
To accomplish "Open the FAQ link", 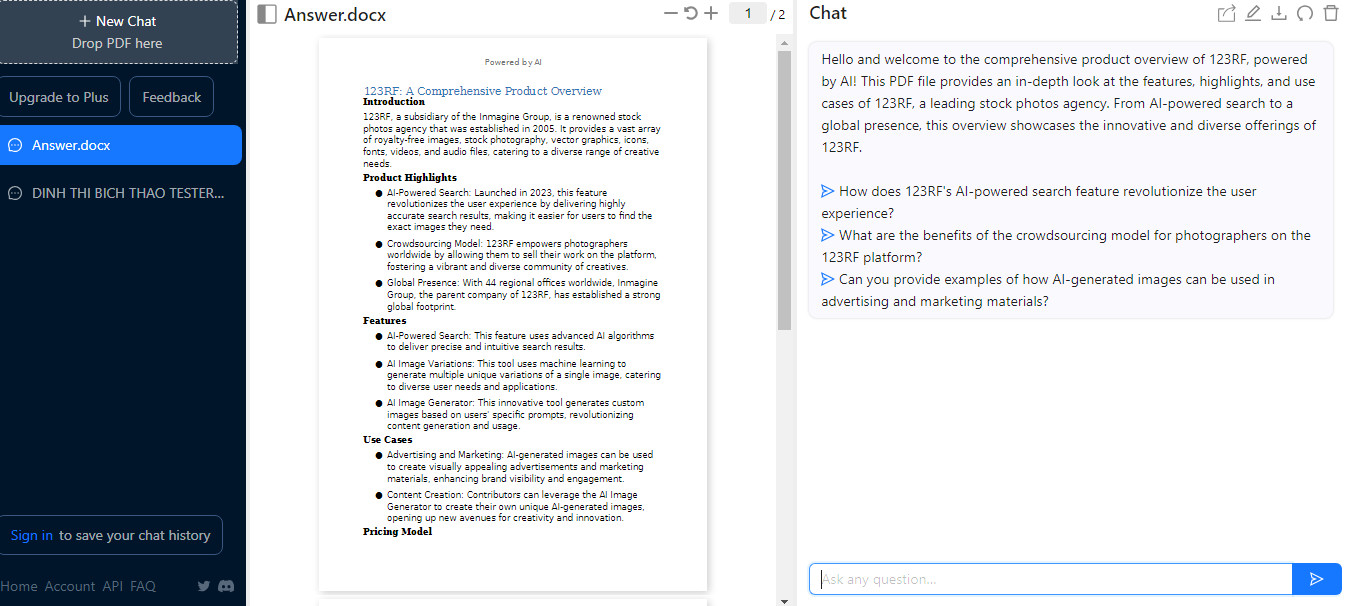I will (143, 586).
